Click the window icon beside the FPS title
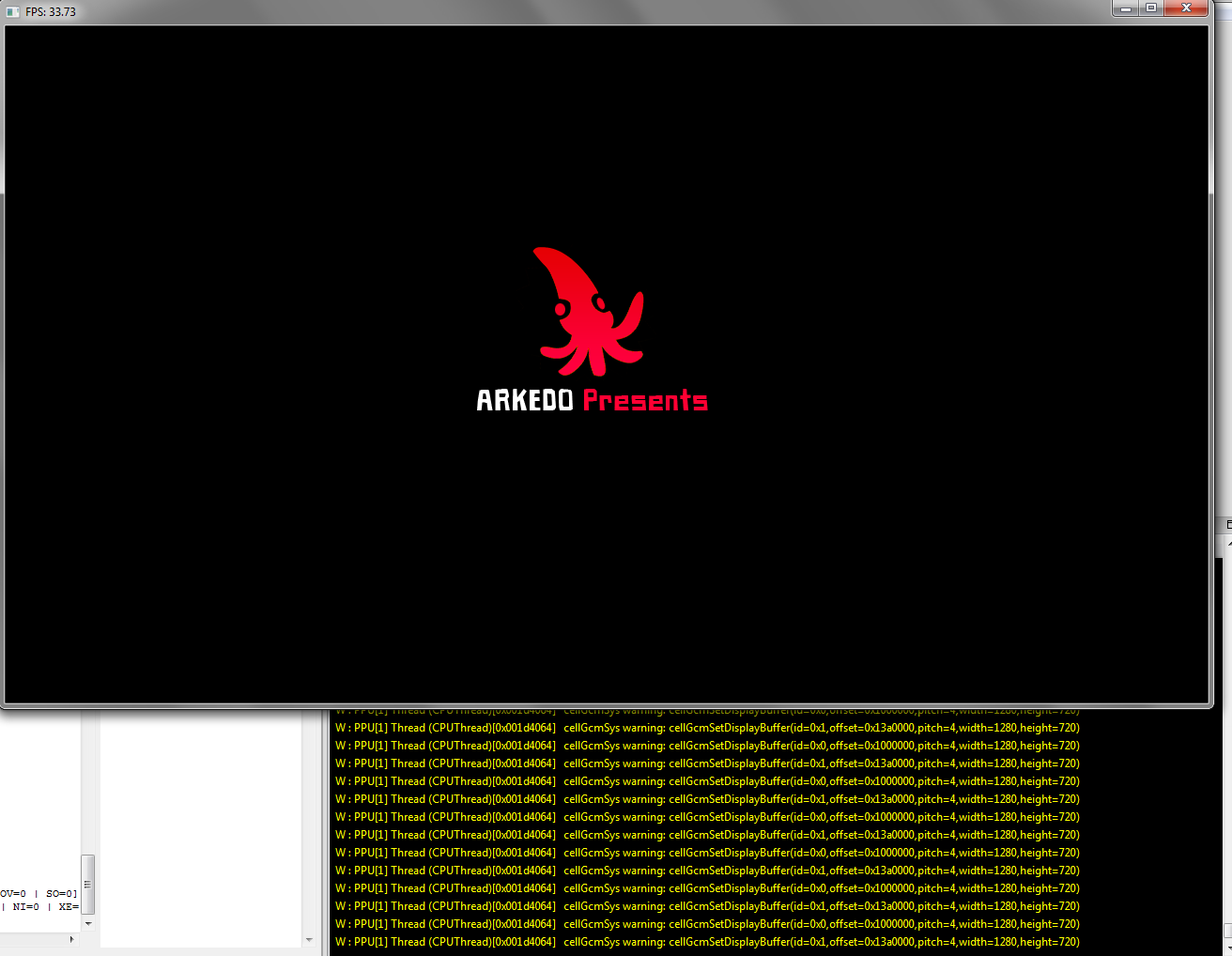The height and width of the screenshot is (956, 1232). (x=13, y=12)
